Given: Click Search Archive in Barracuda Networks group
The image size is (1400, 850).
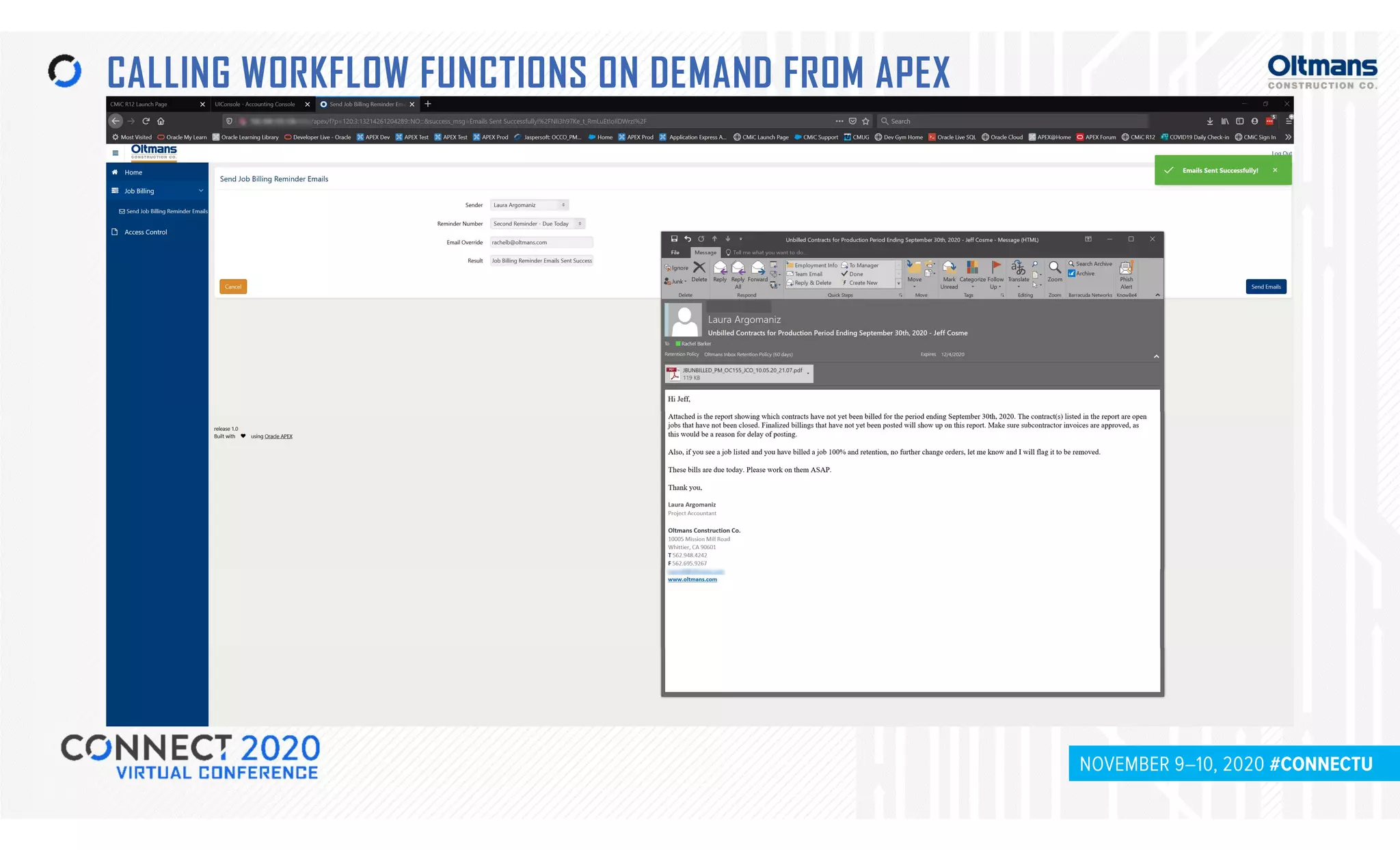Looking at the screenshot, I should [1090, 264].
